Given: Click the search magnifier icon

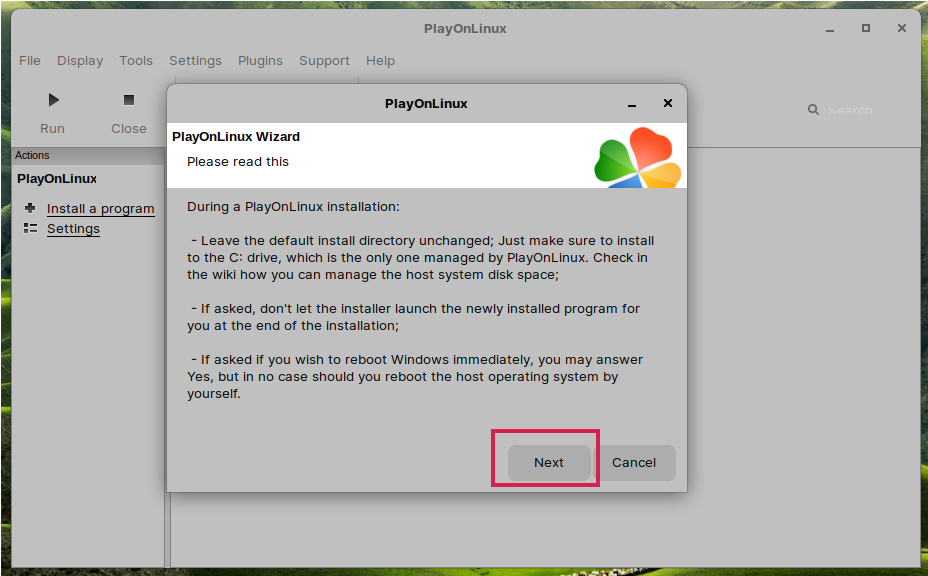Looking at the screenshot, I should (x=813, y=110).
